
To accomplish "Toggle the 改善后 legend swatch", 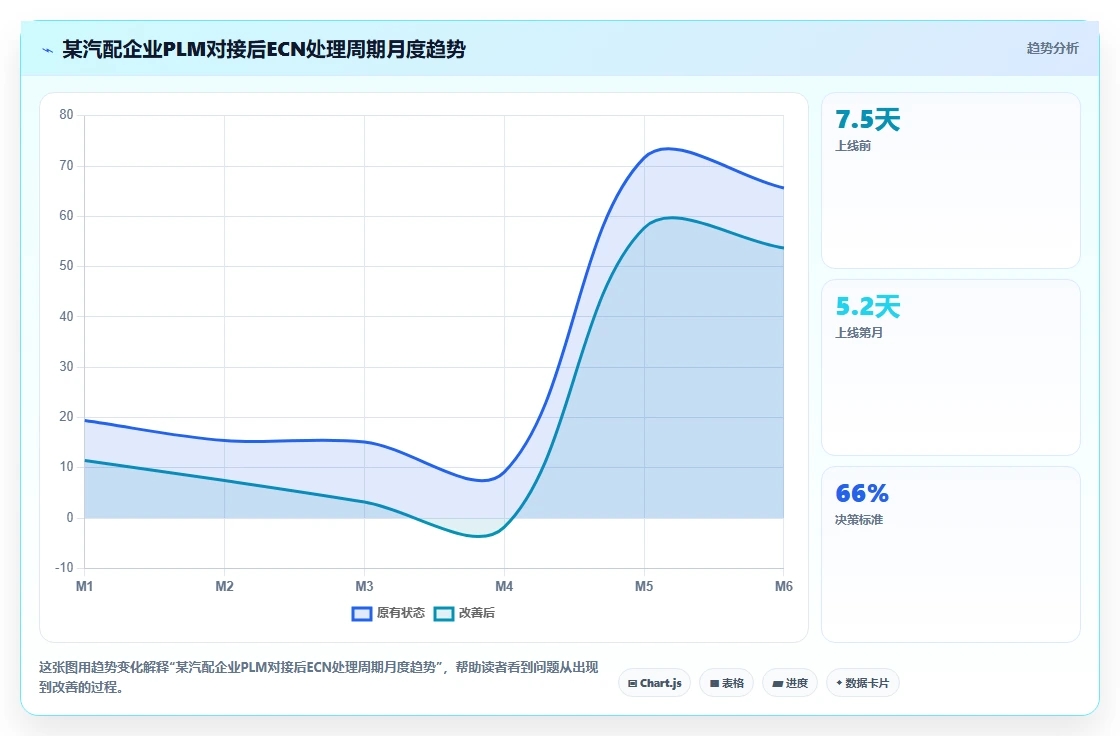I will coord(444,614).
